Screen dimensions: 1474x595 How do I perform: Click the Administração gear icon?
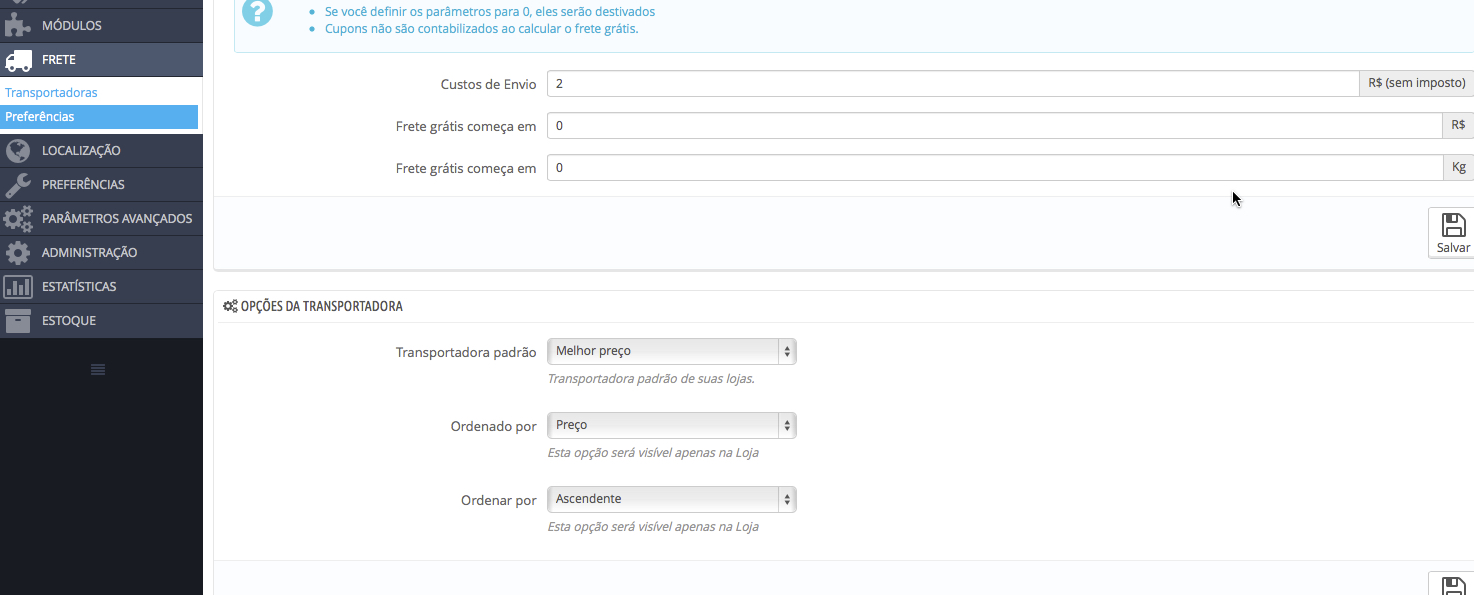(x=18, y=253)
